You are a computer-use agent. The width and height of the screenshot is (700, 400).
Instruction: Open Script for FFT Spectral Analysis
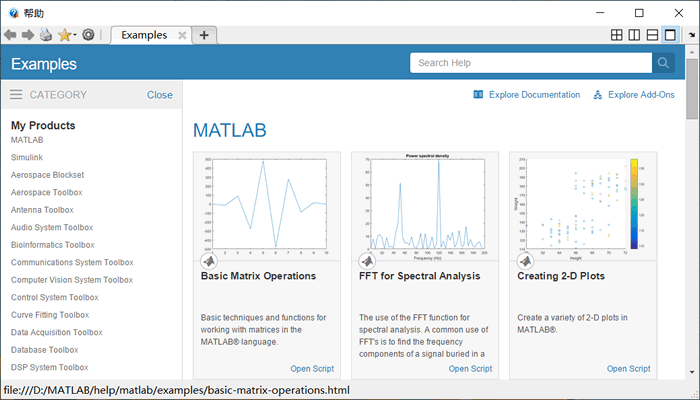(x=470, y=369)
